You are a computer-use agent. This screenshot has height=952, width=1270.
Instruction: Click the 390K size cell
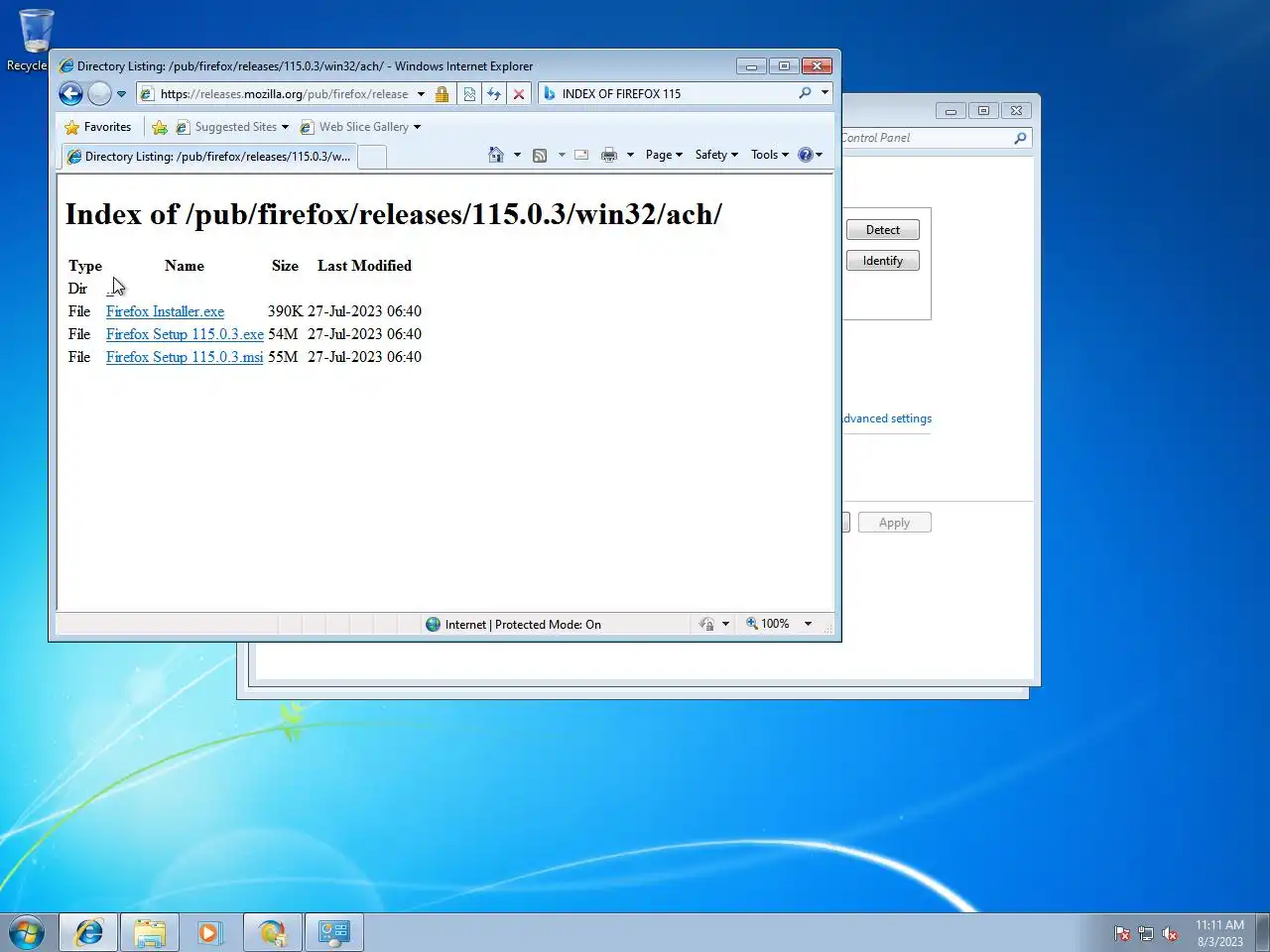coord(285,311)
